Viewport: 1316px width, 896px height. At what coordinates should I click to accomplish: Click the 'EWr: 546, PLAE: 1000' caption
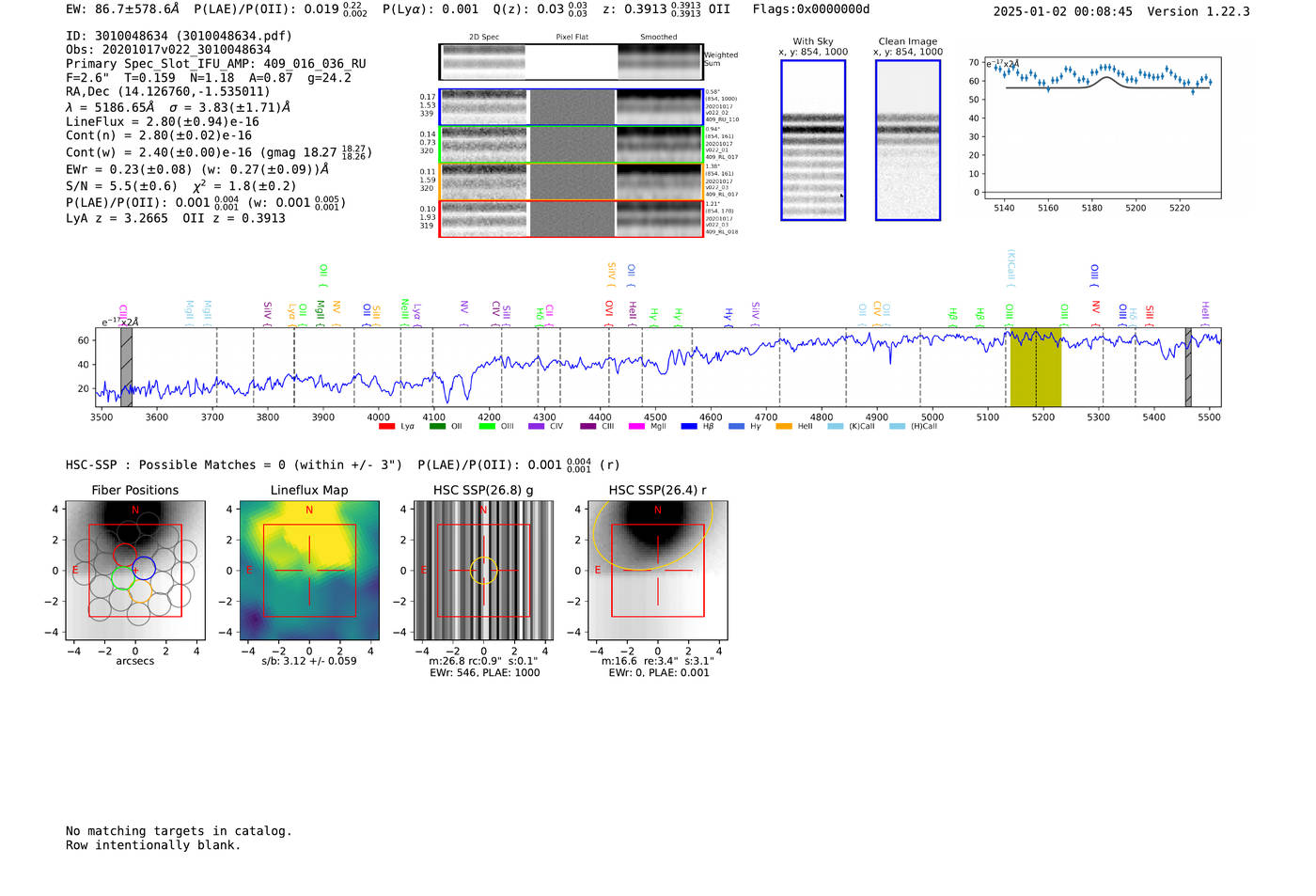click(485, 673)
